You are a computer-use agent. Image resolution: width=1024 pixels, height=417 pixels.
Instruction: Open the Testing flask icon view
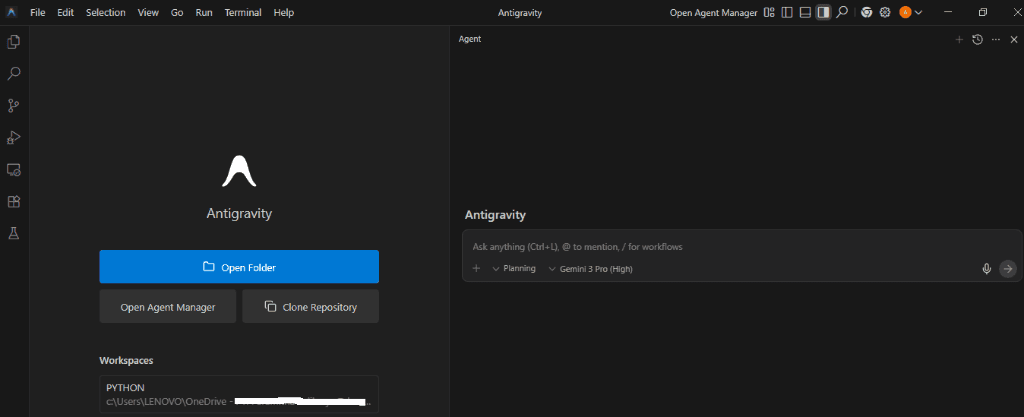pos(14,233)
